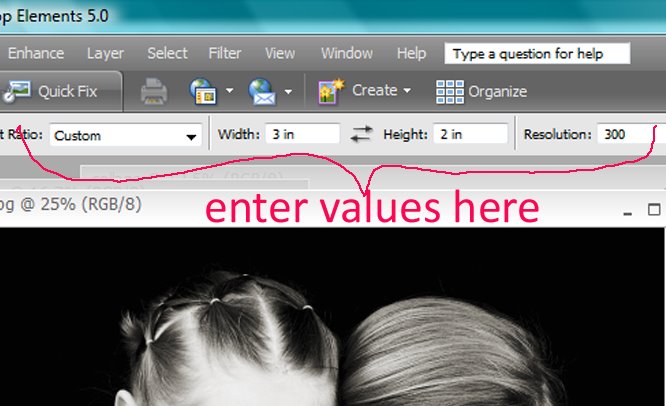Expand the email icon dropdown arrow

[x=288, y=91]
